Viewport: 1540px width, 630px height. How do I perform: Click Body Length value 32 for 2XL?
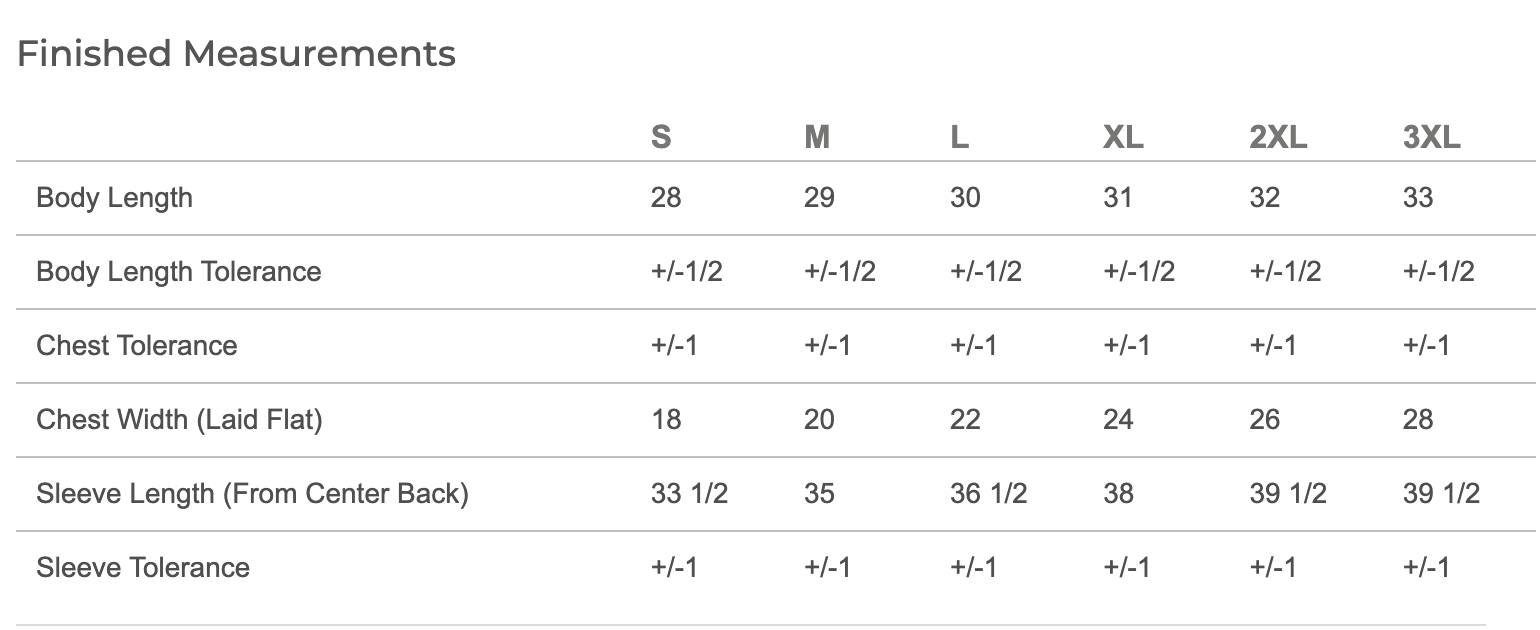pos(1265,198)
